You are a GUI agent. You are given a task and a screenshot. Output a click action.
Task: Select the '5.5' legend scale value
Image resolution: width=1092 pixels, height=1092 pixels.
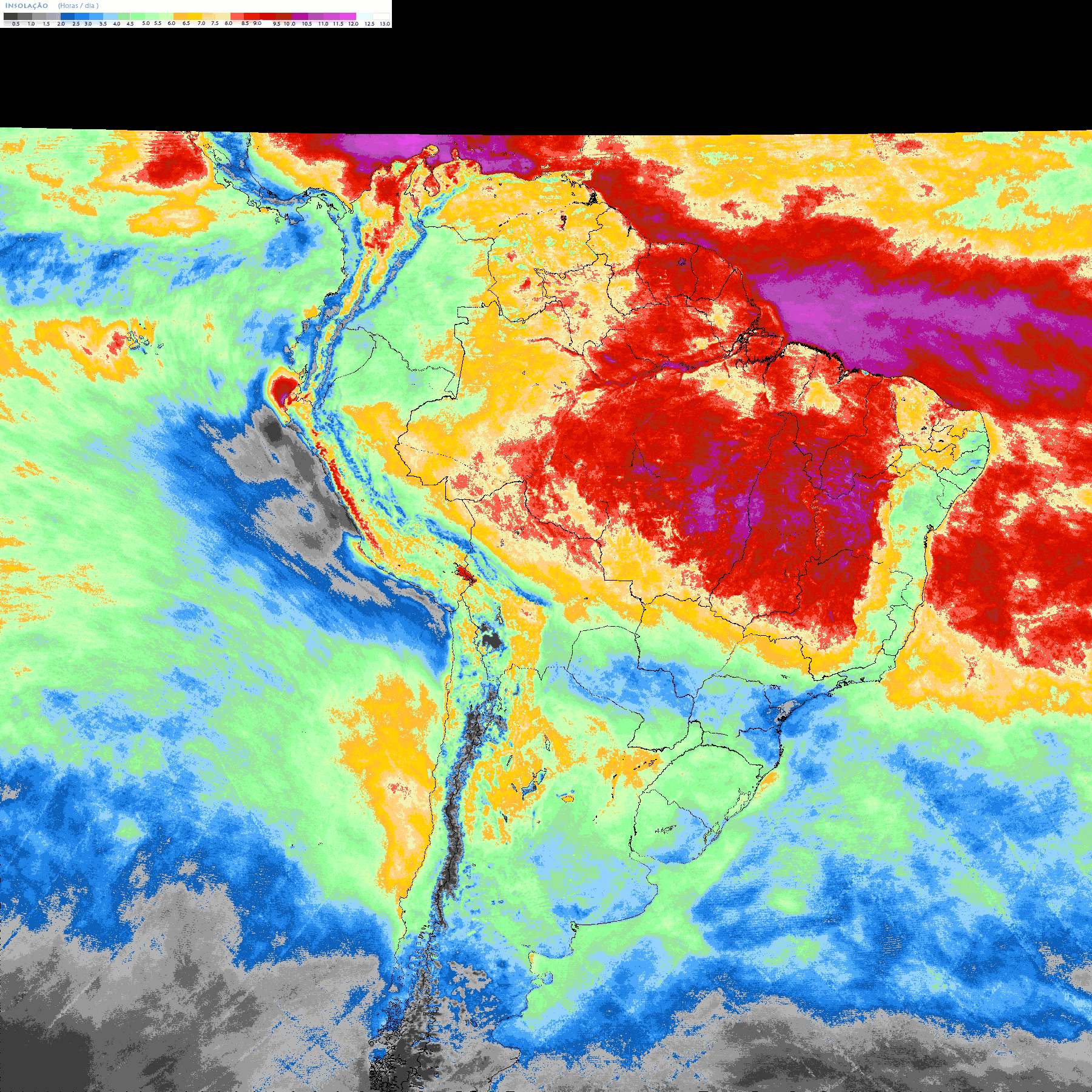pos(158,23)
